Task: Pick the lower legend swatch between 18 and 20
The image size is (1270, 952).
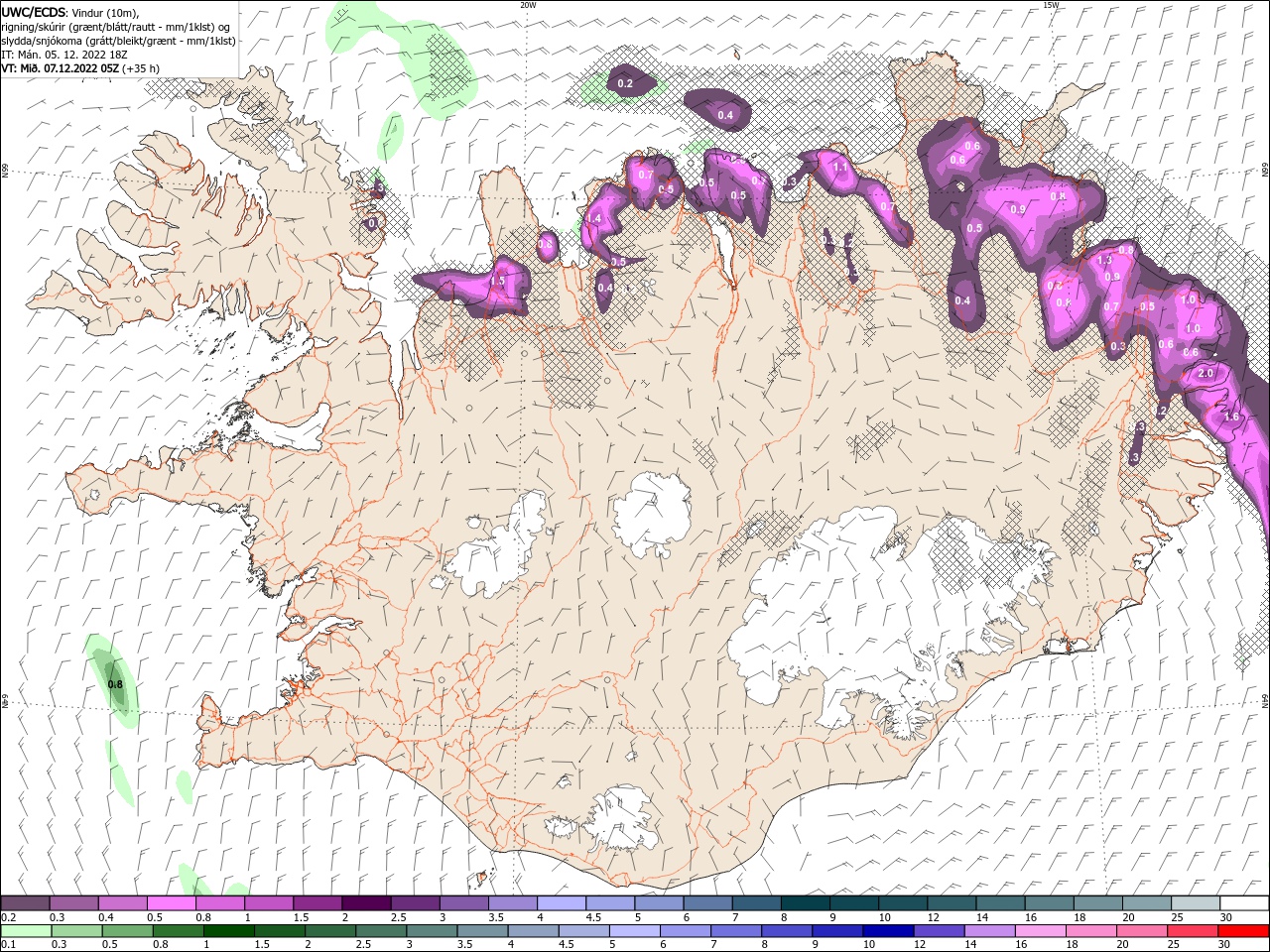Action: coord(1092,931)
